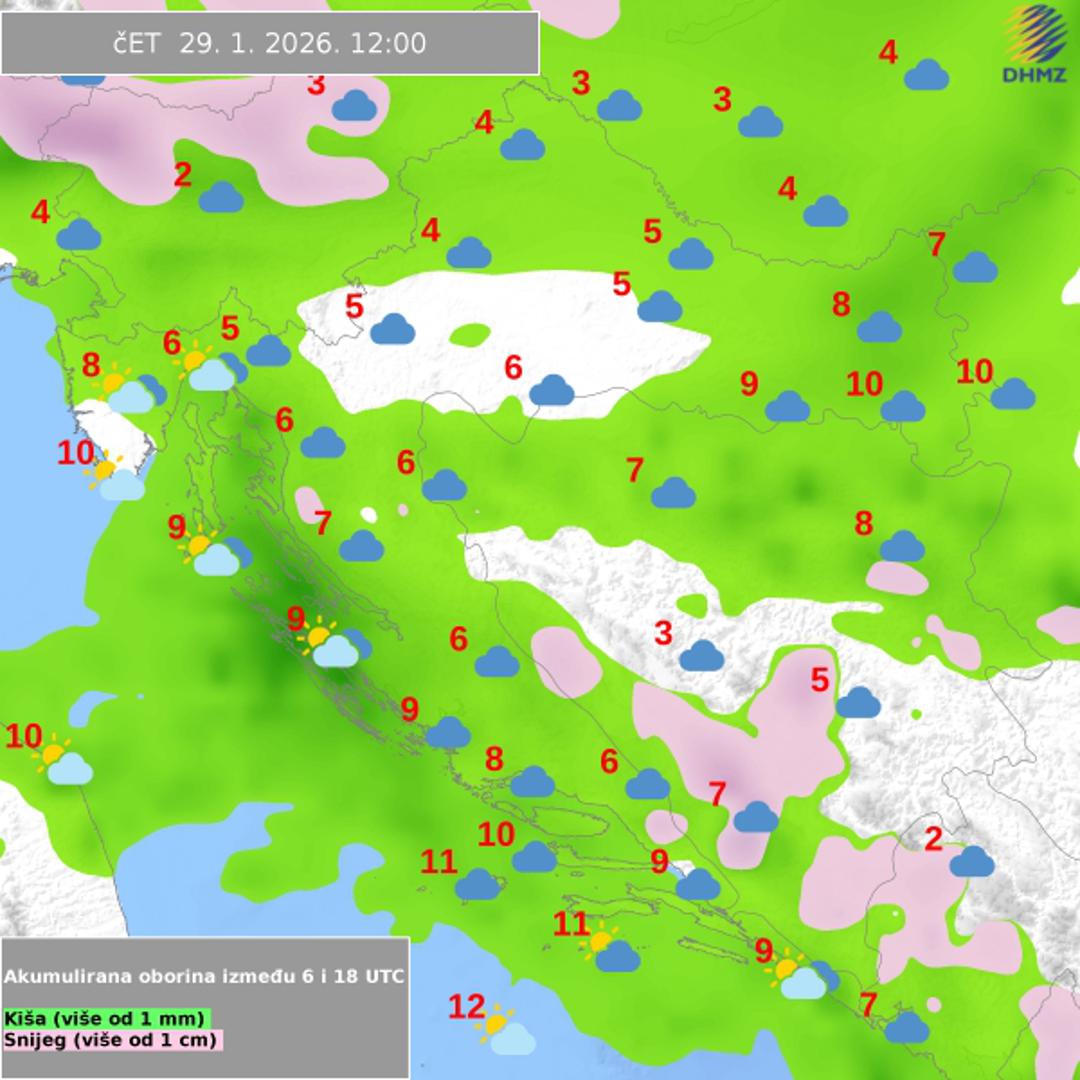
Task: Click the partly sunny icon beside temperature 12
Action: point(508,1032)
